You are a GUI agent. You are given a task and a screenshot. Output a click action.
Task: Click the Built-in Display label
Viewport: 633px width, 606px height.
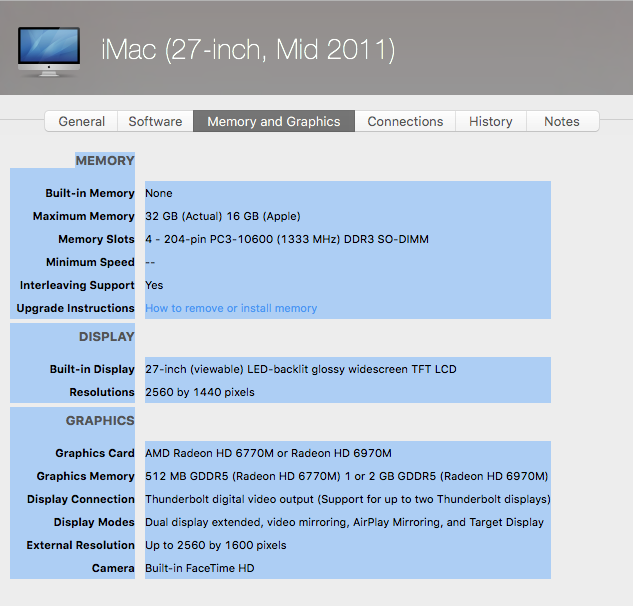click(x=92, y=369)
